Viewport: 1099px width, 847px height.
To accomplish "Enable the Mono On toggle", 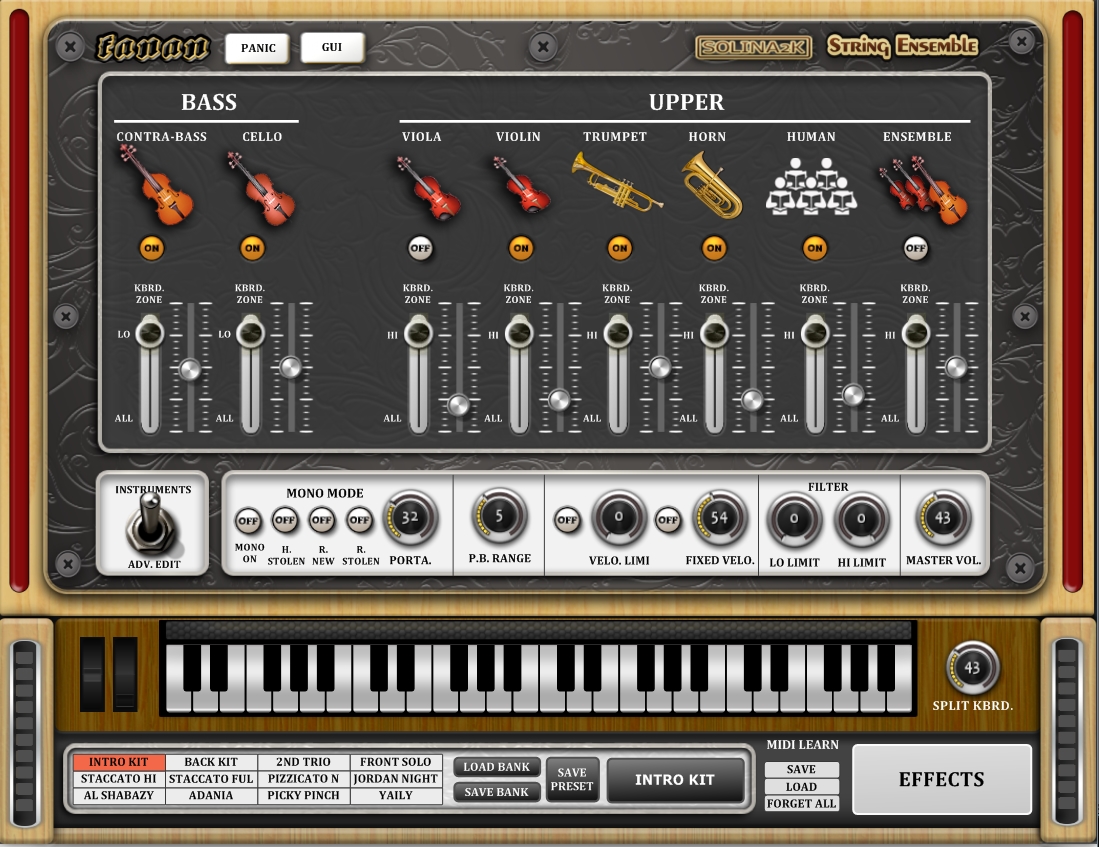I will point(248,521).
